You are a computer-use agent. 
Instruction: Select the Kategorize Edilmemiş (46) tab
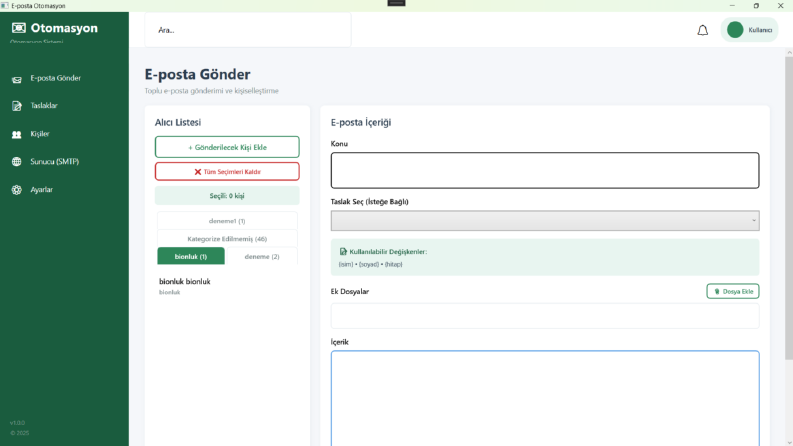point(227,239)
